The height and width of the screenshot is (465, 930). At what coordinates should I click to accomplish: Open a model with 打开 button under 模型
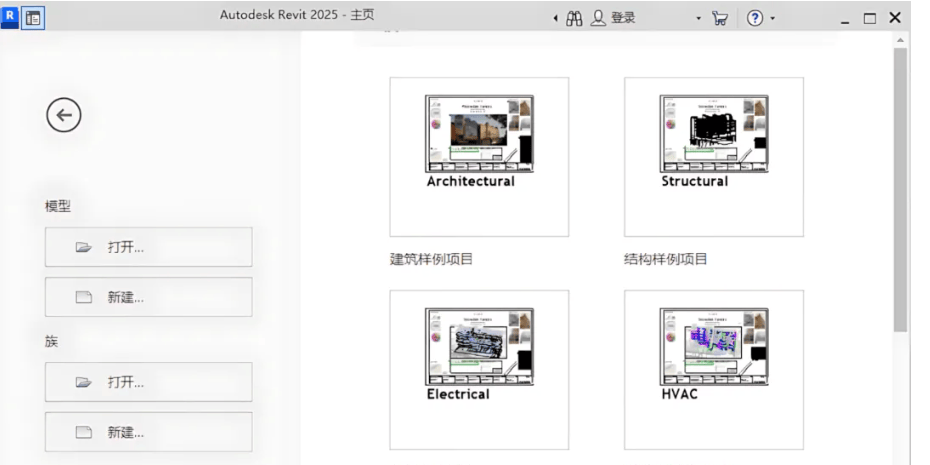coord(148,247)
